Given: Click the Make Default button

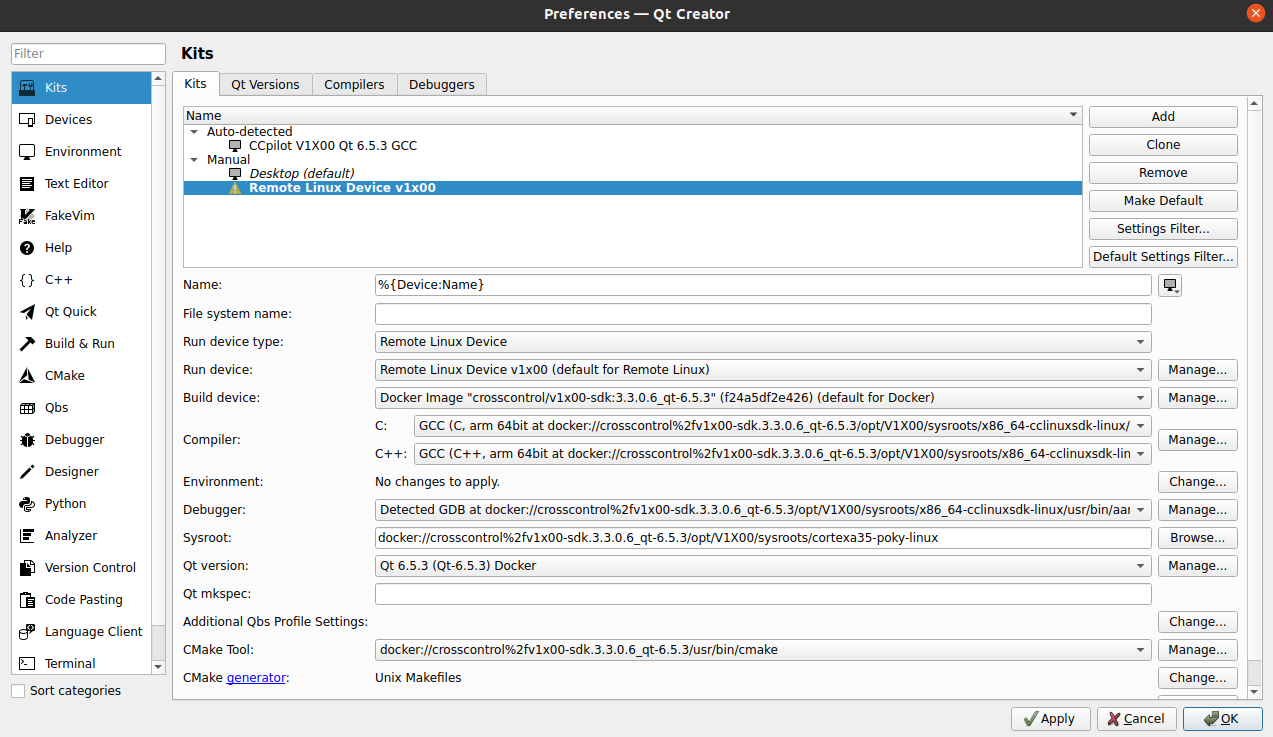Looking at the screenshot, I should tap(1162, 200).
